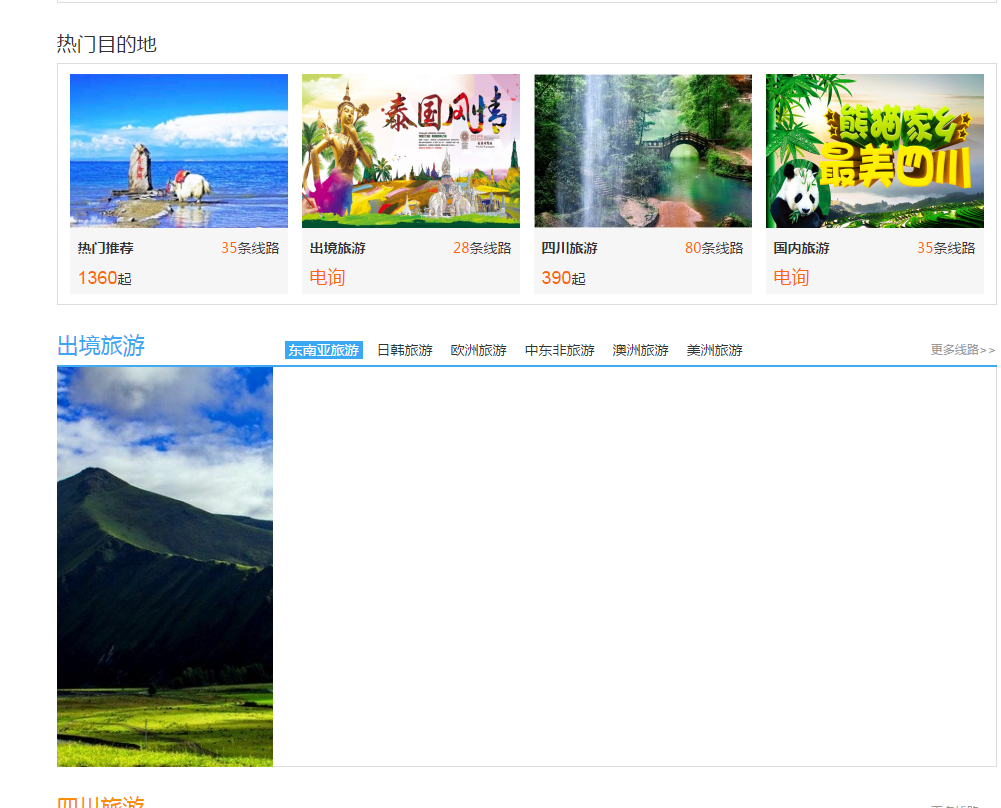Image resolution: width=1001 pixels, height=808 pixels.
Task: Open the waterfall and bridge thumbnail
Action: [x=643, y=151]
